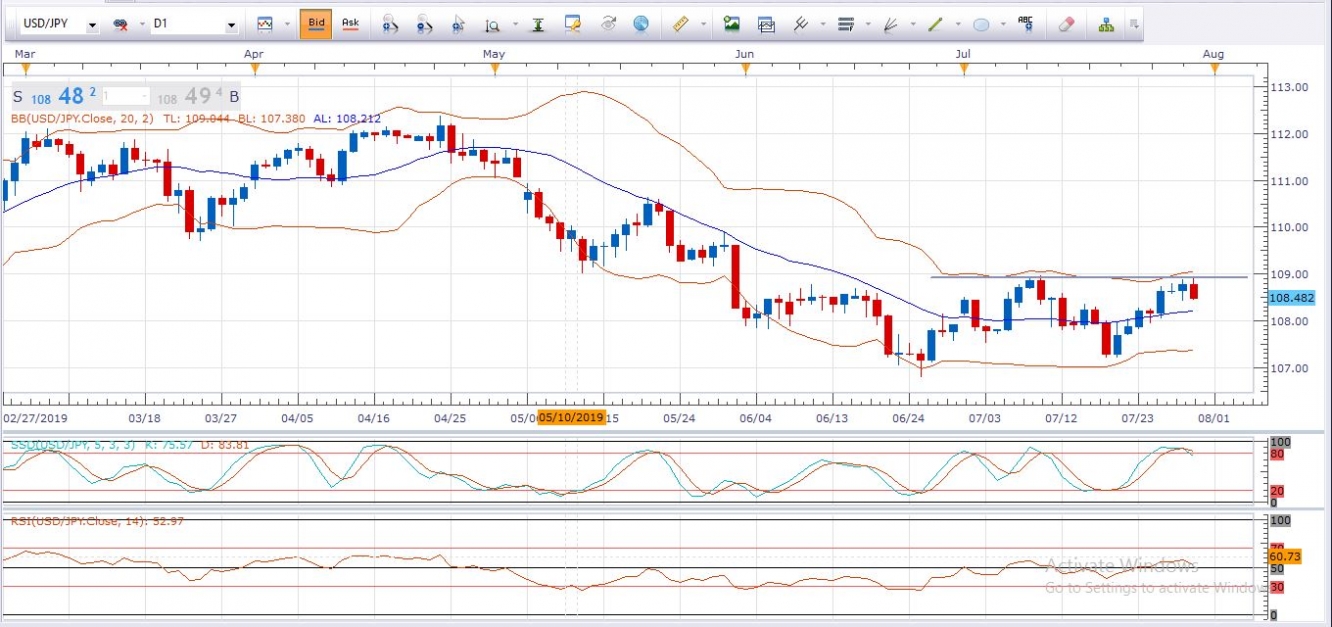Image resolution: width=1332 pixels, height=627 pixels.
Task: Select the cursor zoom tool icon
Action: click(458, 23)
